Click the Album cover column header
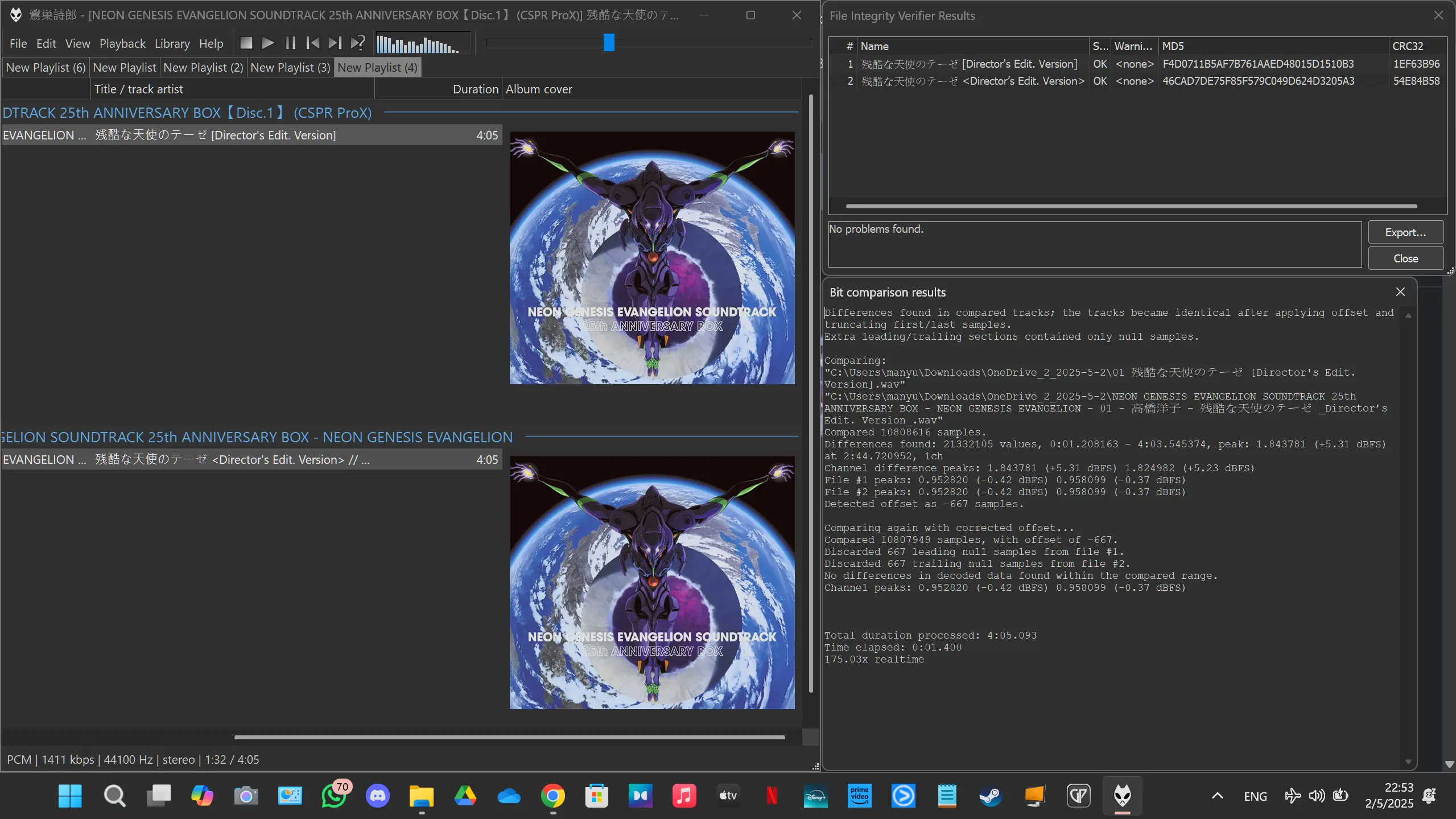Screen dimensions: 1456x819 (x=651, y=89)
